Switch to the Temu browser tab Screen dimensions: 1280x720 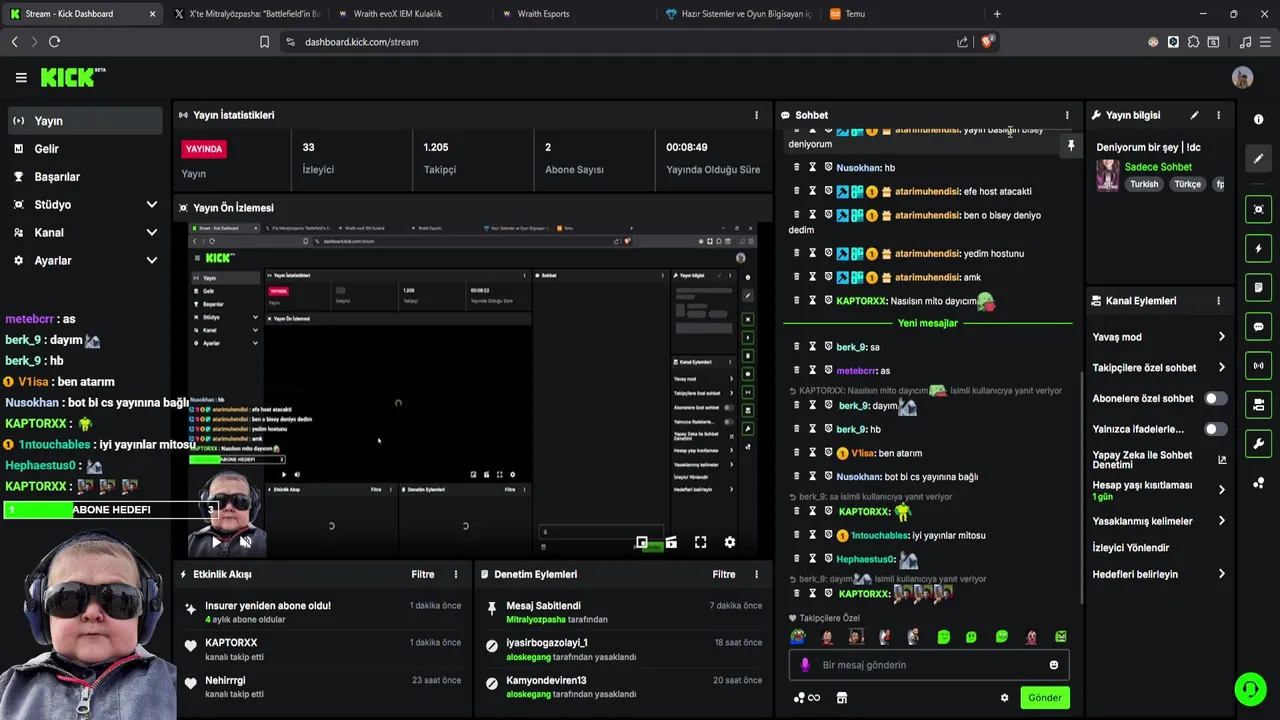(x=900, y=14)
